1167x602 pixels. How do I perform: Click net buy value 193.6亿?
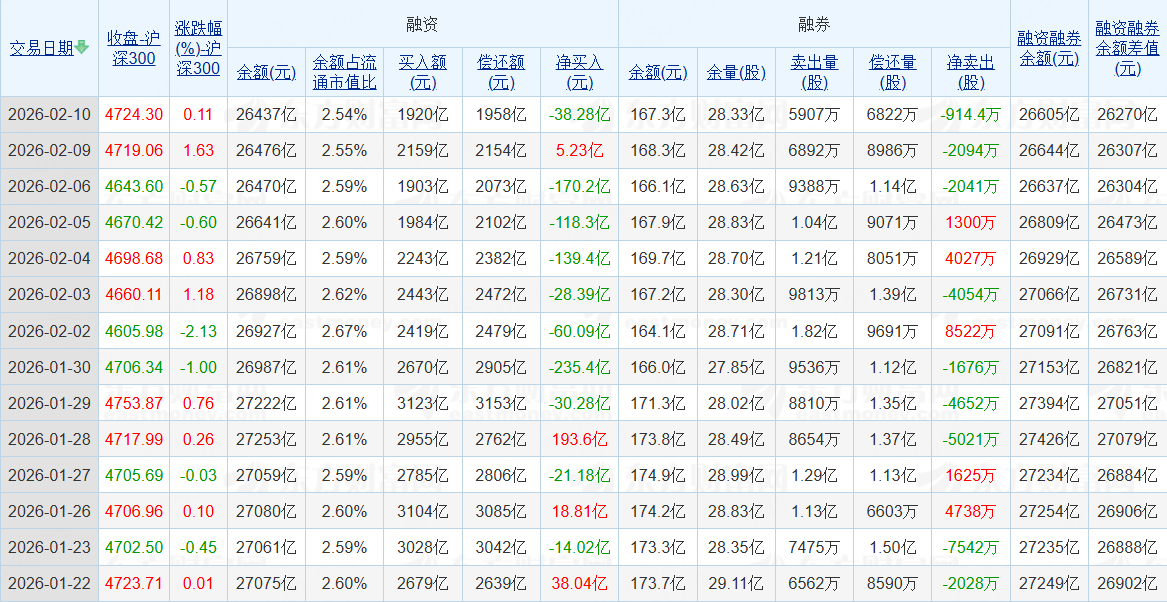(x=579, y=439)
